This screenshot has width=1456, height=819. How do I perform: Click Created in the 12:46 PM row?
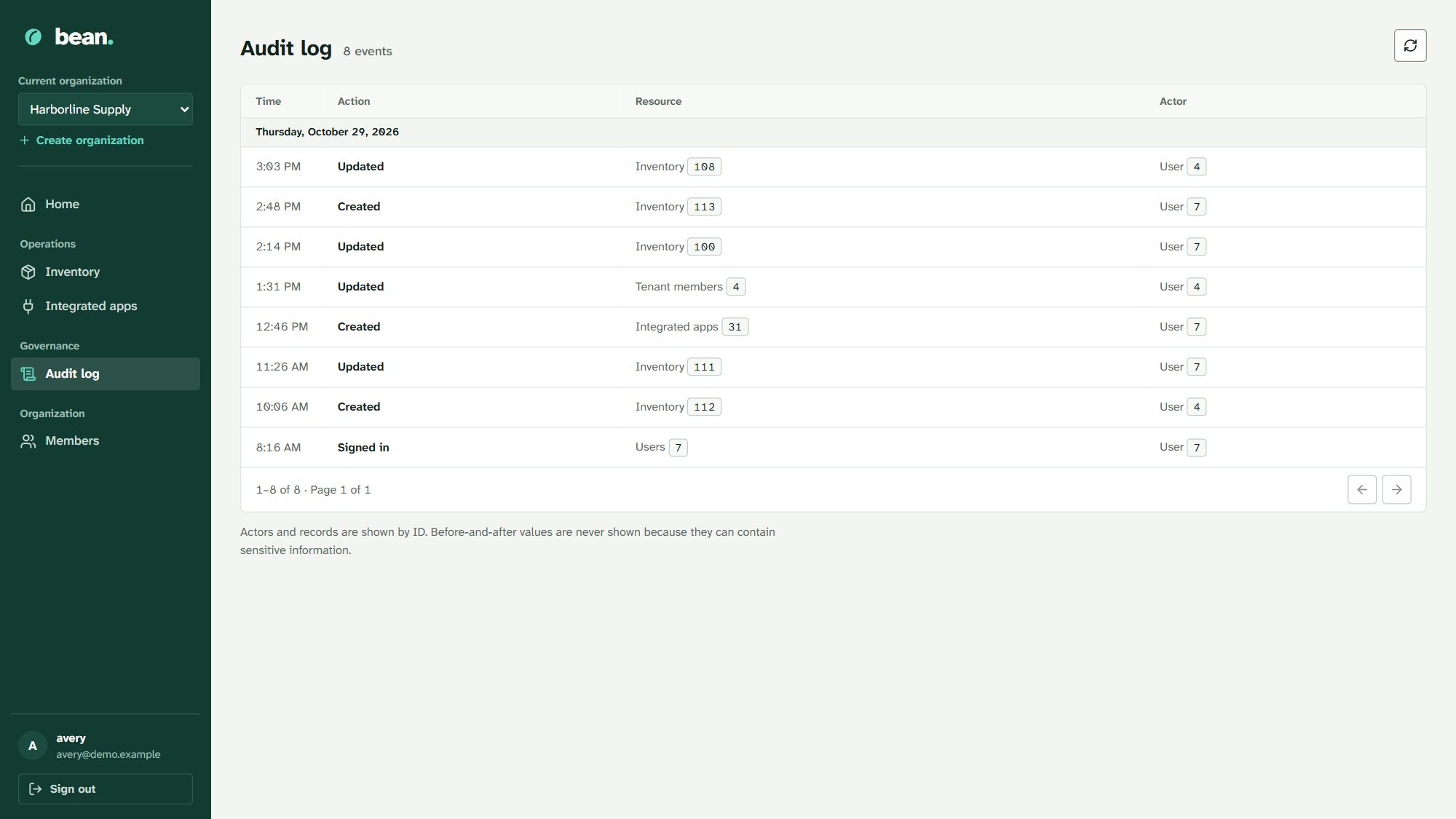pyautogui.click(x=359, y=327)
